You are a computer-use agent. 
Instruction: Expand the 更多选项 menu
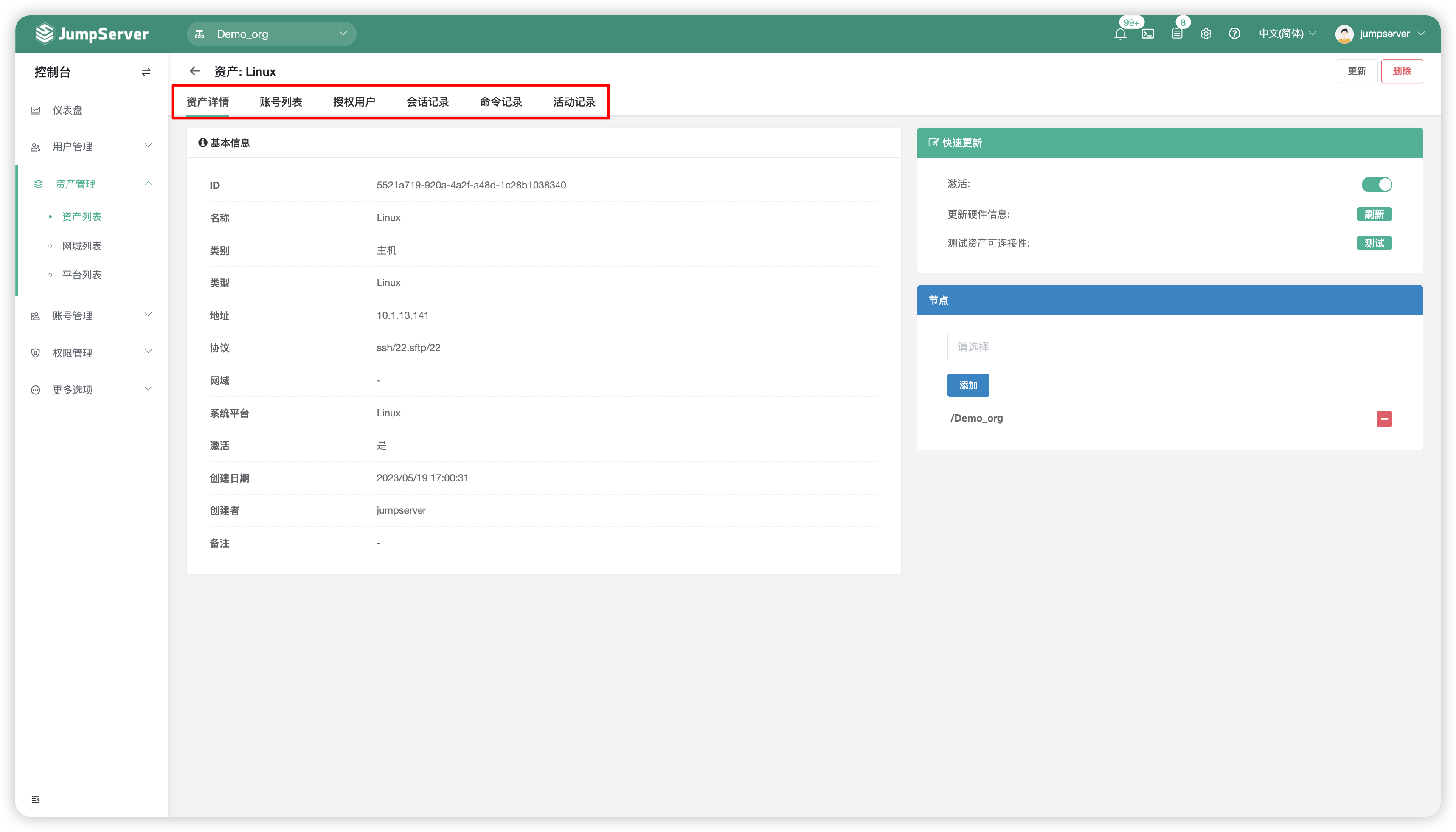[x=91, y=390]
